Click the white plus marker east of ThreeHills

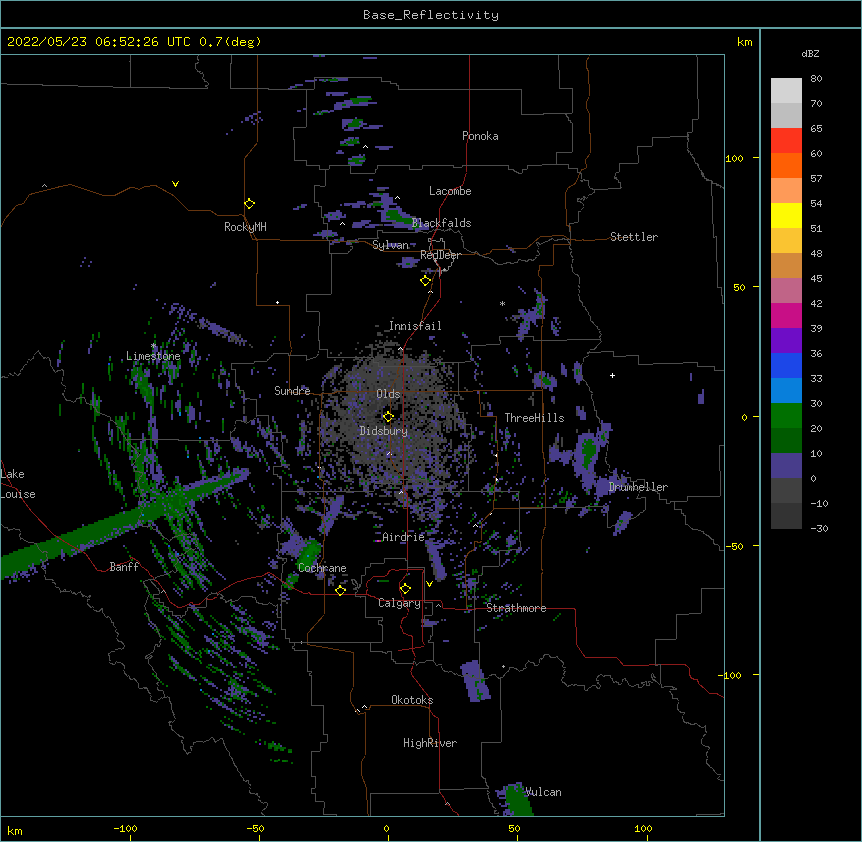[612, 375]
